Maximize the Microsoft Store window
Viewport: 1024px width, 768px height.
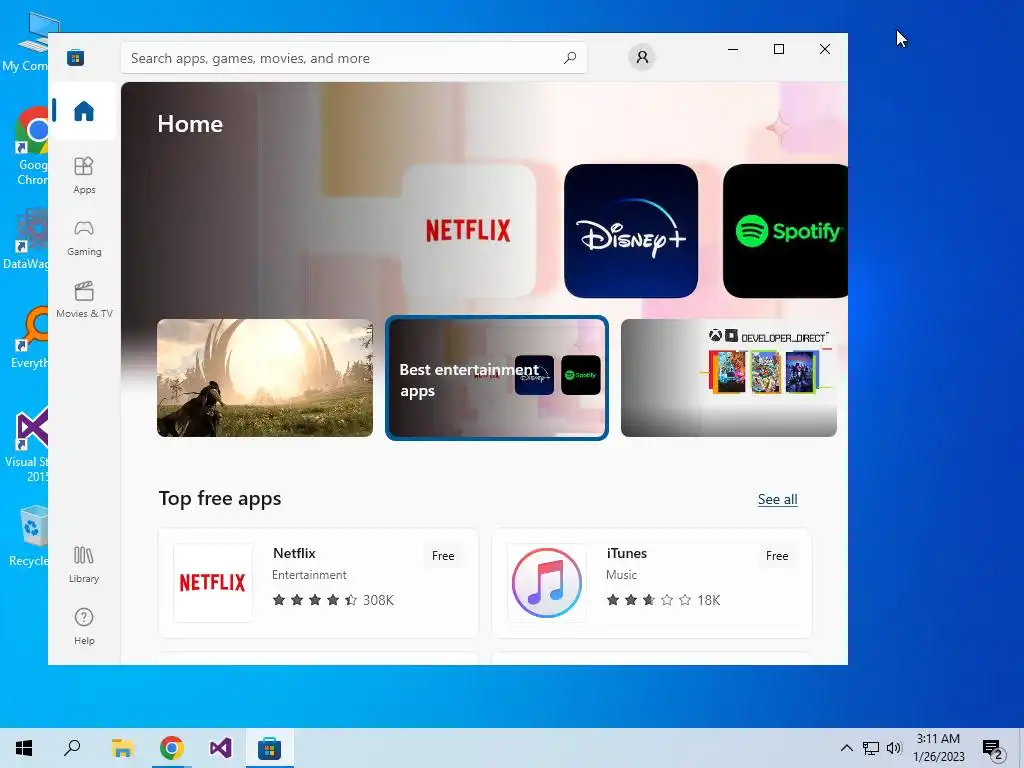click(778, 49)
